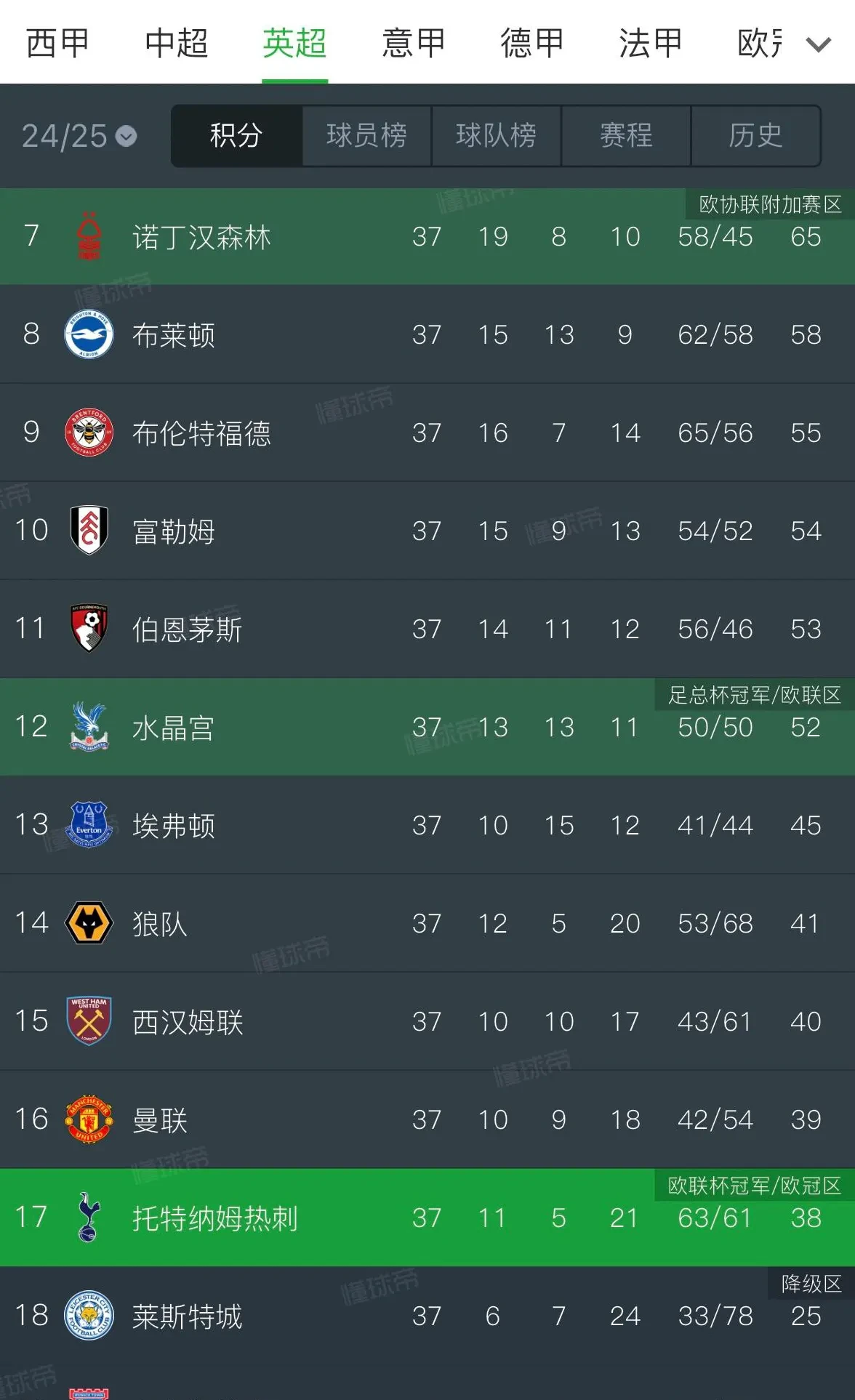
Task: Switch to the 赛程 fixtures tab
Action: [x=625, y=136]
